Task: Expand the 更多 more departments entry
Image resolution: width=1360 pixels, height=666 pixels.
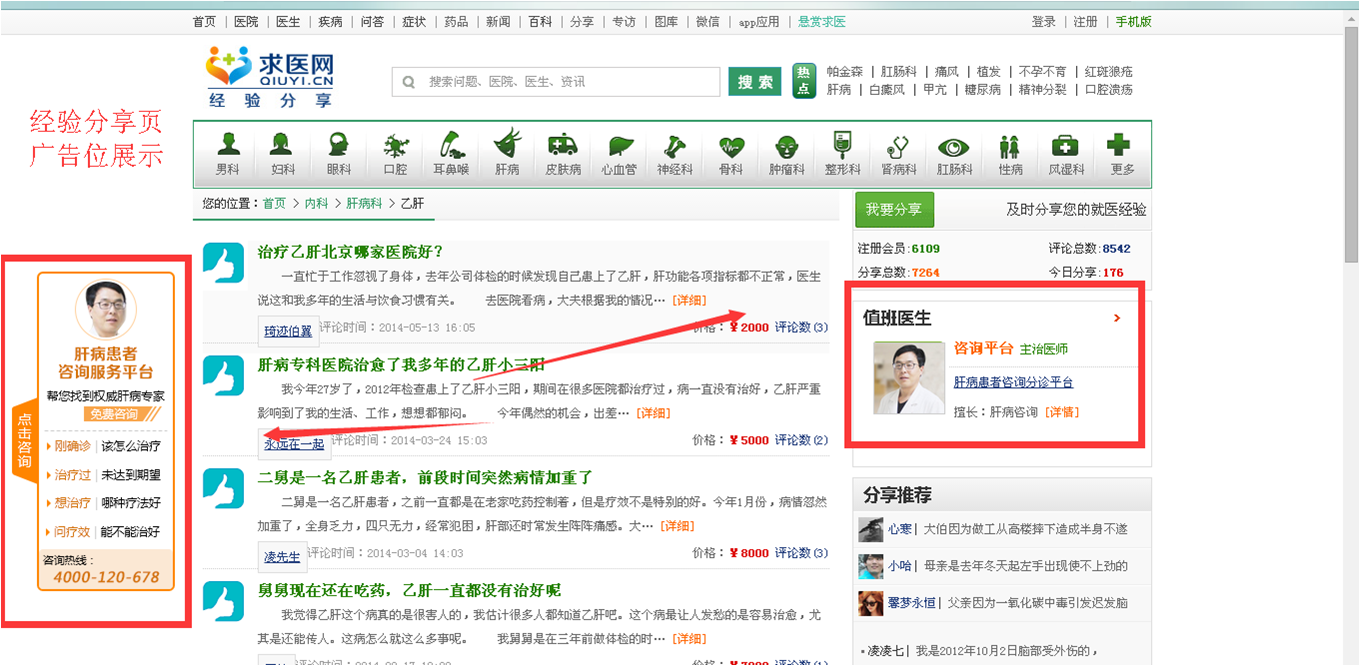Action: pos(1121,152)
